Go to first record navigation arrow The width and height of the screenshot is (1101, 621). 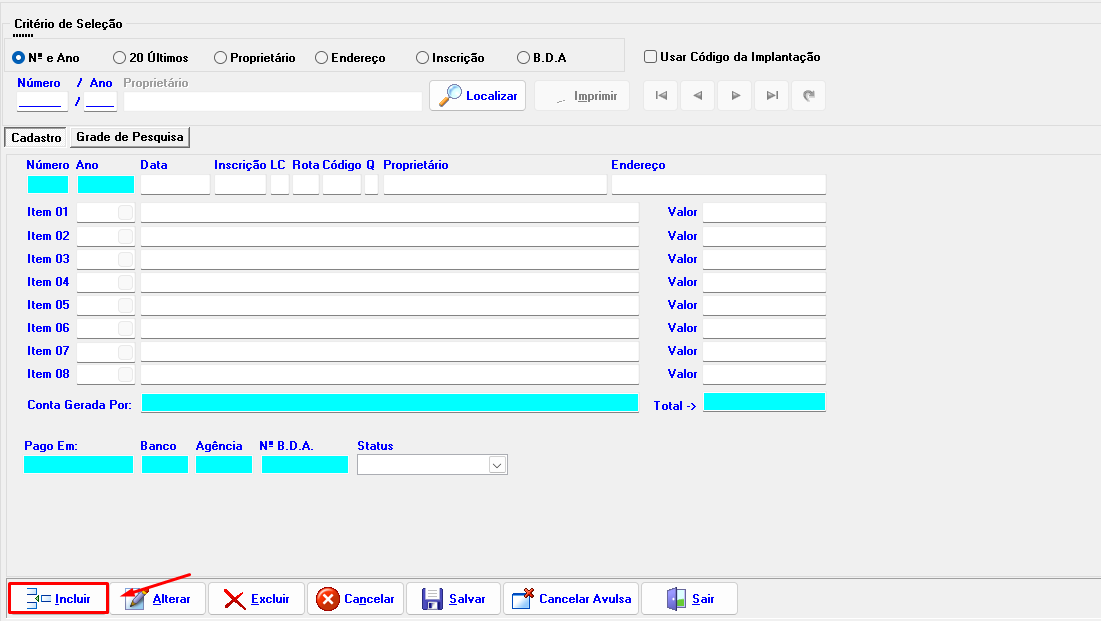tap(660, 96)
